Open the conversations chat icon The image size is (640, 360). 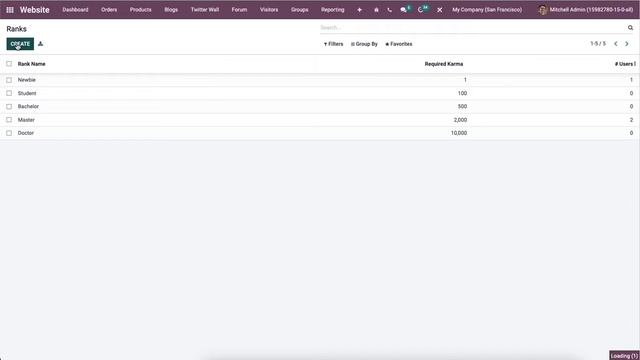[404, 10]
